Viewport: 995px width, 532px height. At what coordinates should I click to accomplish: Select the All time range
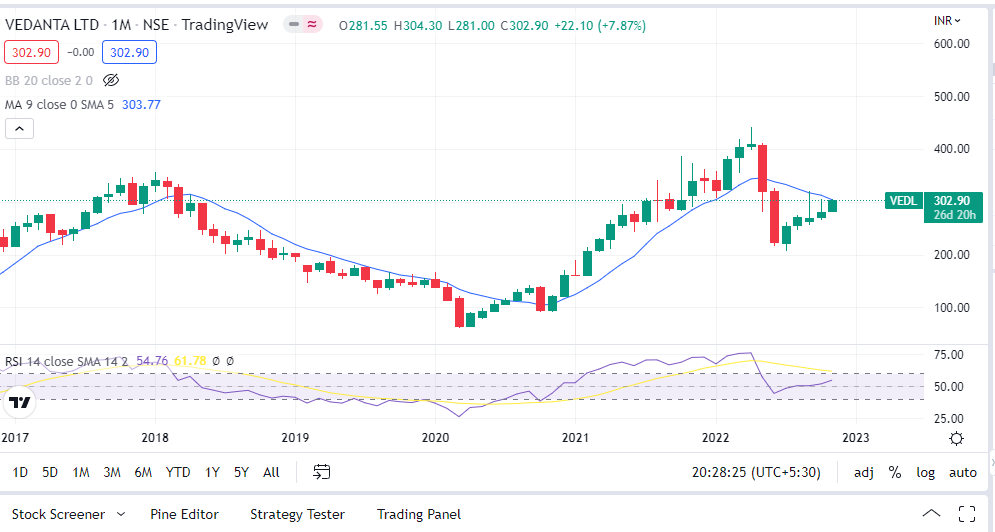[271, 472]
